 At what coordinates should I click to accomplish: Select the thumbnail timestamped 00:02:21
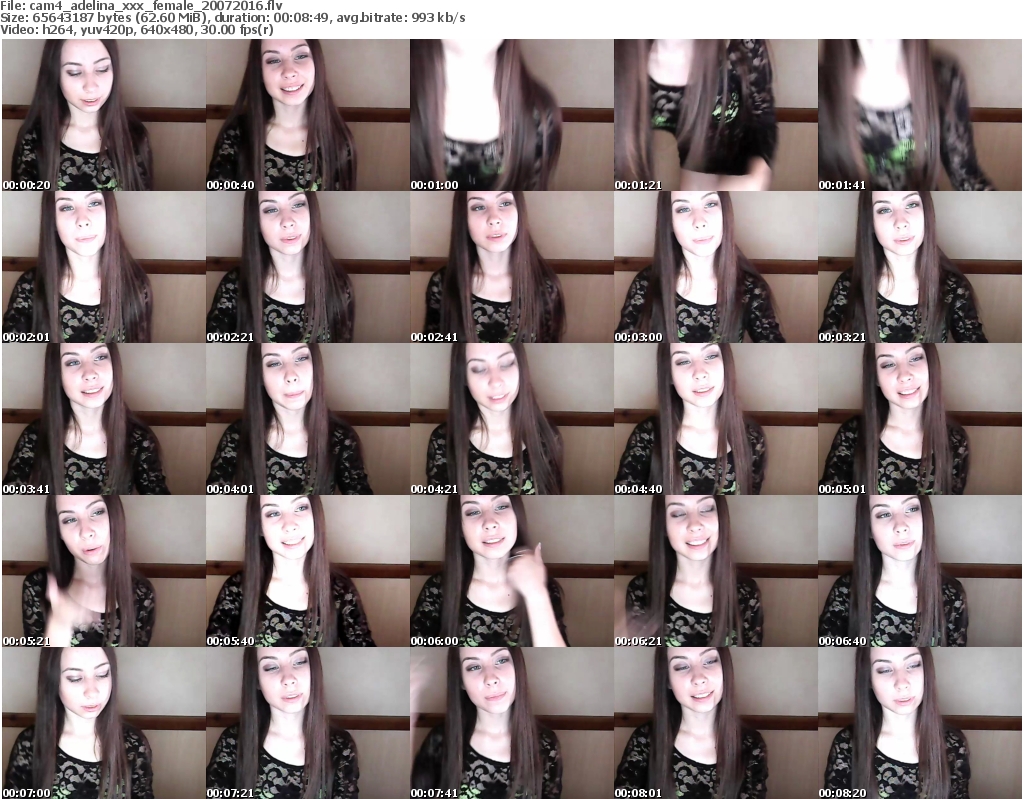click(x=308, y=267)
